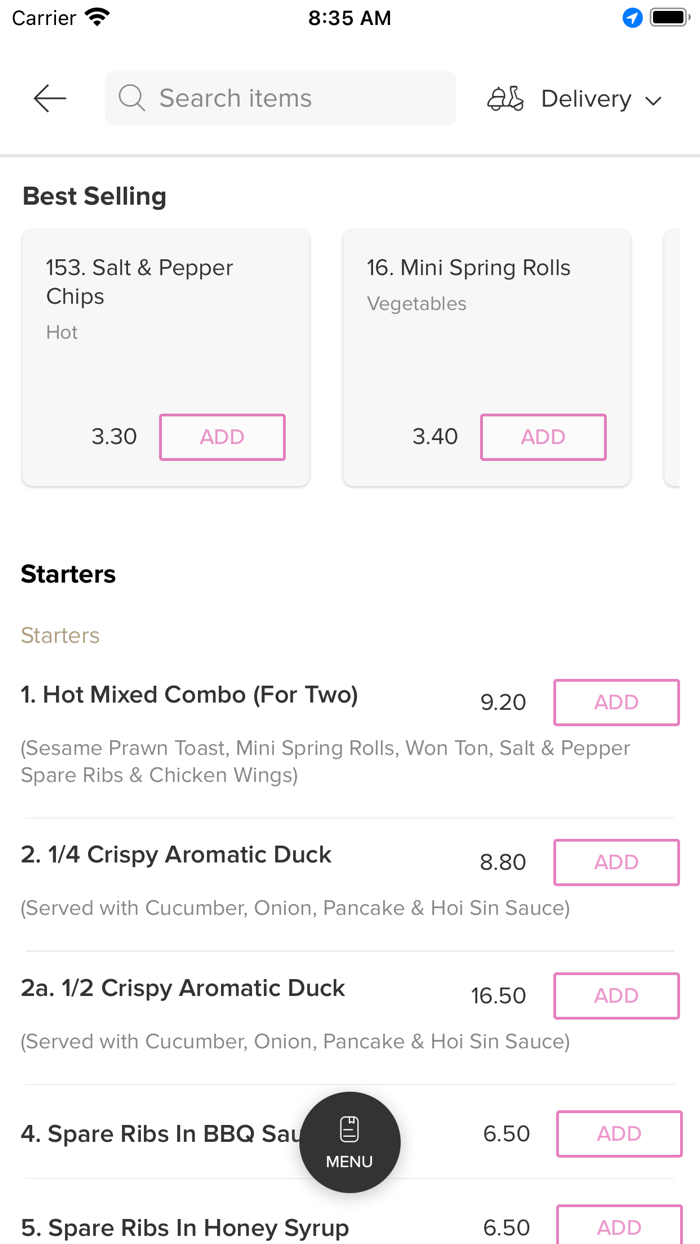
Task: Click the search magnifier icon
Action: click(132, 98)
